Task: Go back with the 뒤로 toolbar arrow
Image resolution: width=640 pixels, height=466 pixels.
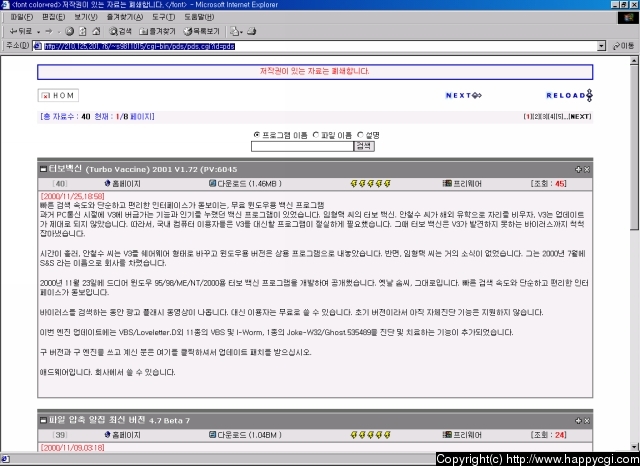Action: (x=20, y=31)
